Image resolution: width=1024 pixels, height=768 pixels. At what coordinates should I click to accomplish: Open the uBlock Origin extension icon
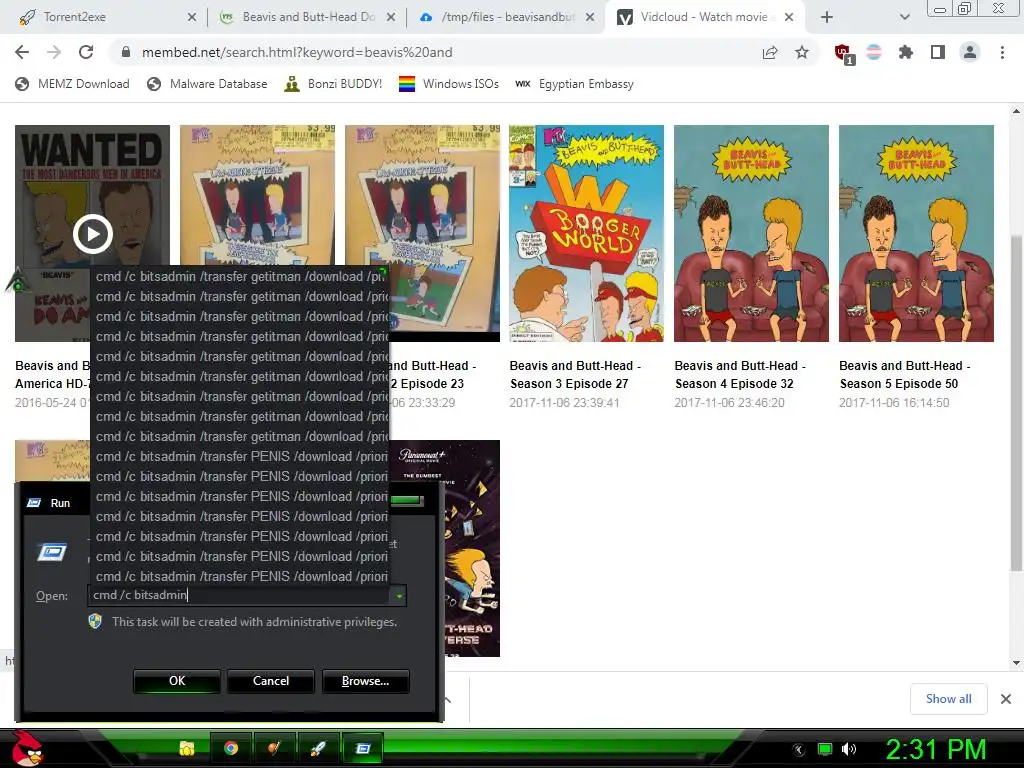(843, 53)
